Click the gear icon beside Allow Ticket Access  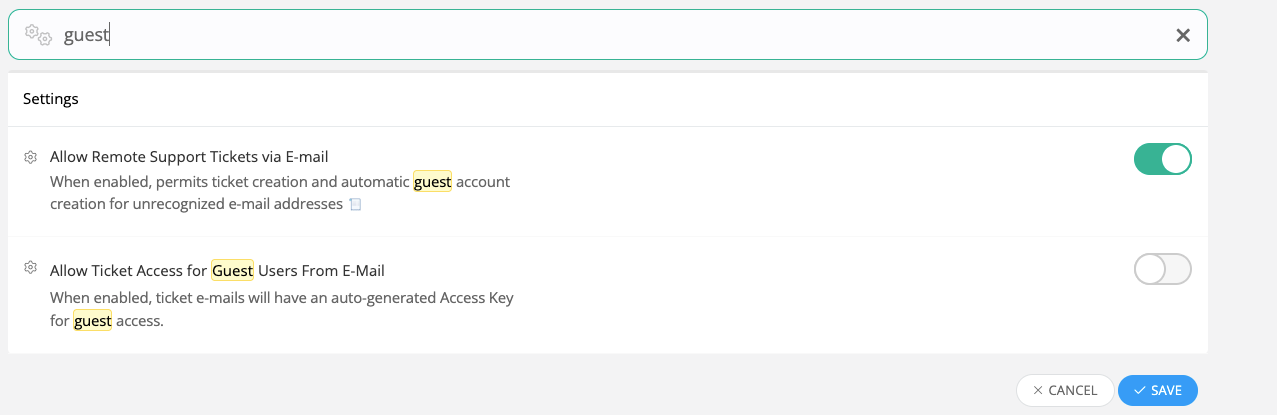pyautogui.click(x=31, y=268)
